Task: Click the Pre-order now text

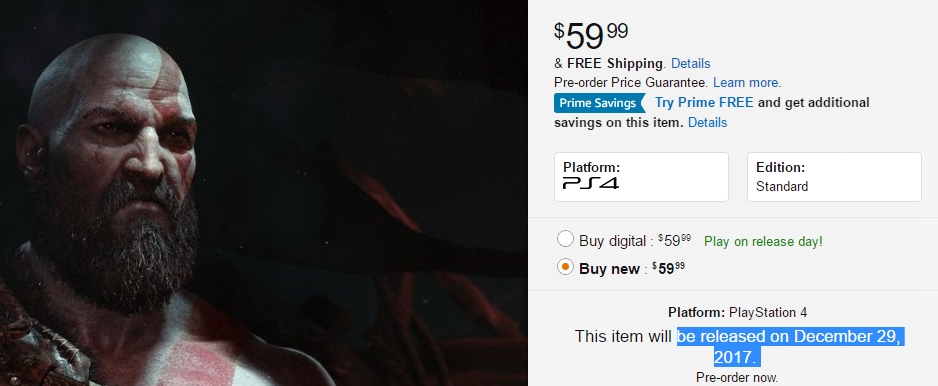Action: tap(737, 378)
